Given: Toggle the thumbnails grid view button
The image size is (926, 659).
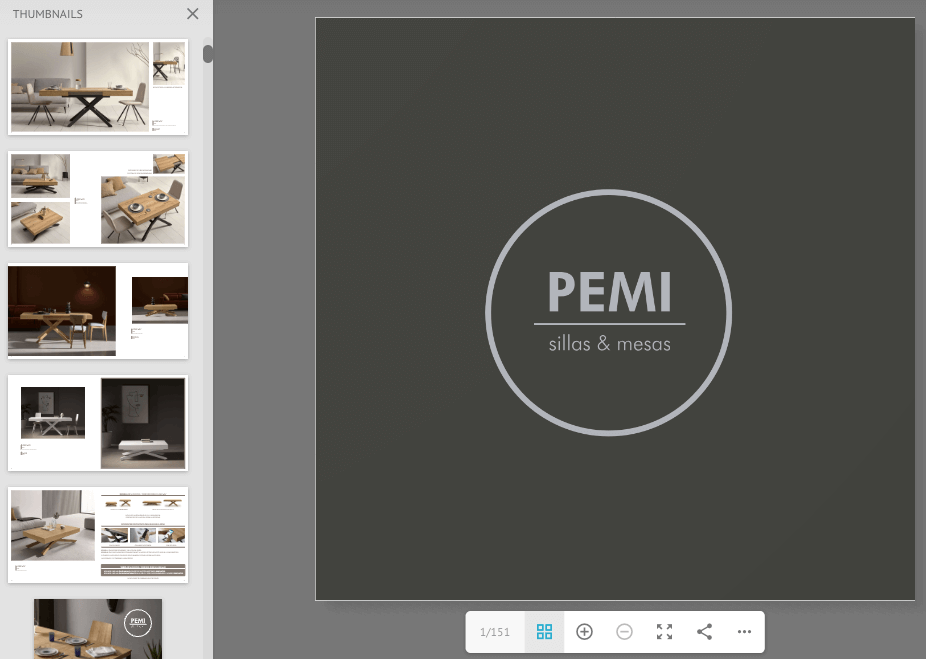Looking at the screenshot, I should tap(544, 632).
